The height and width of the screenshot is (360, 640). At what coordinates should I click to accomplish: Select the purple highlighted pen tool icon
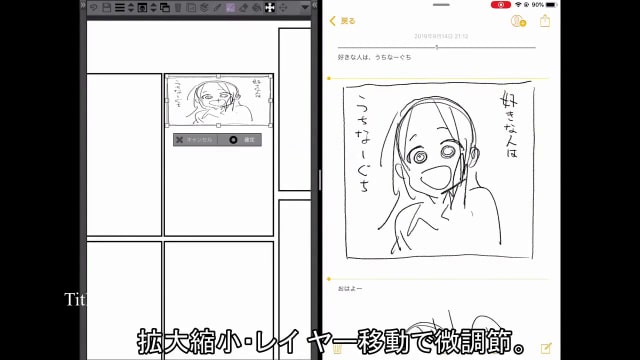pyautogui.click(x=230, y=7)
